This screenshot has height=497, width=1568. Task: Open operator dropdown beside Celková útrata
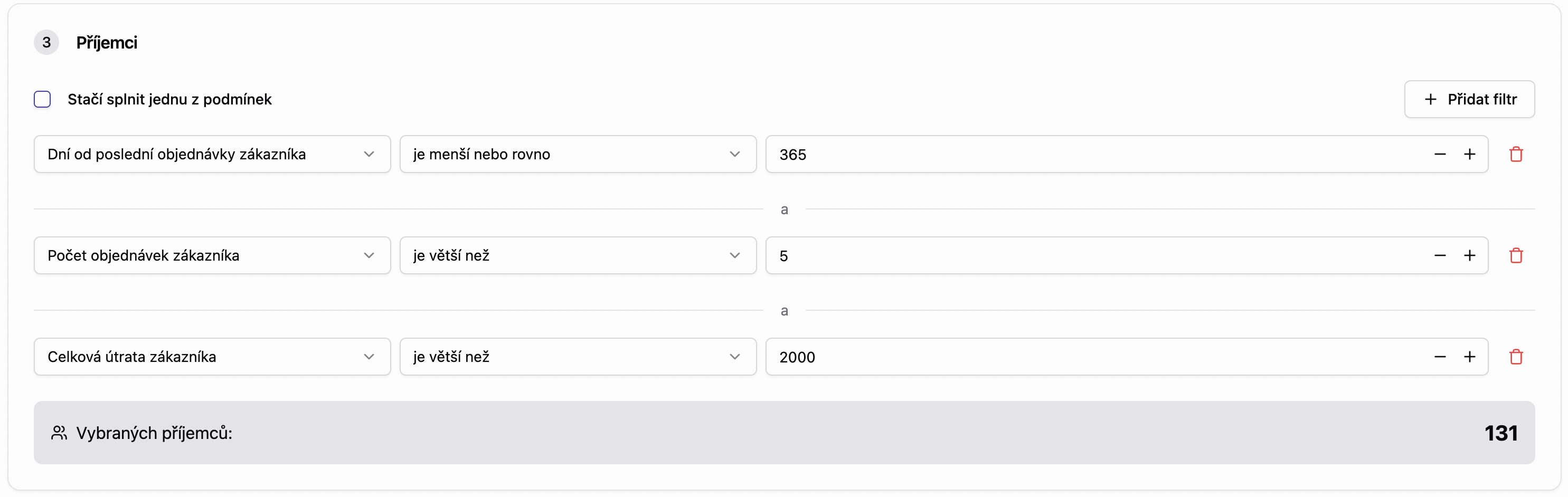[577, 357]
